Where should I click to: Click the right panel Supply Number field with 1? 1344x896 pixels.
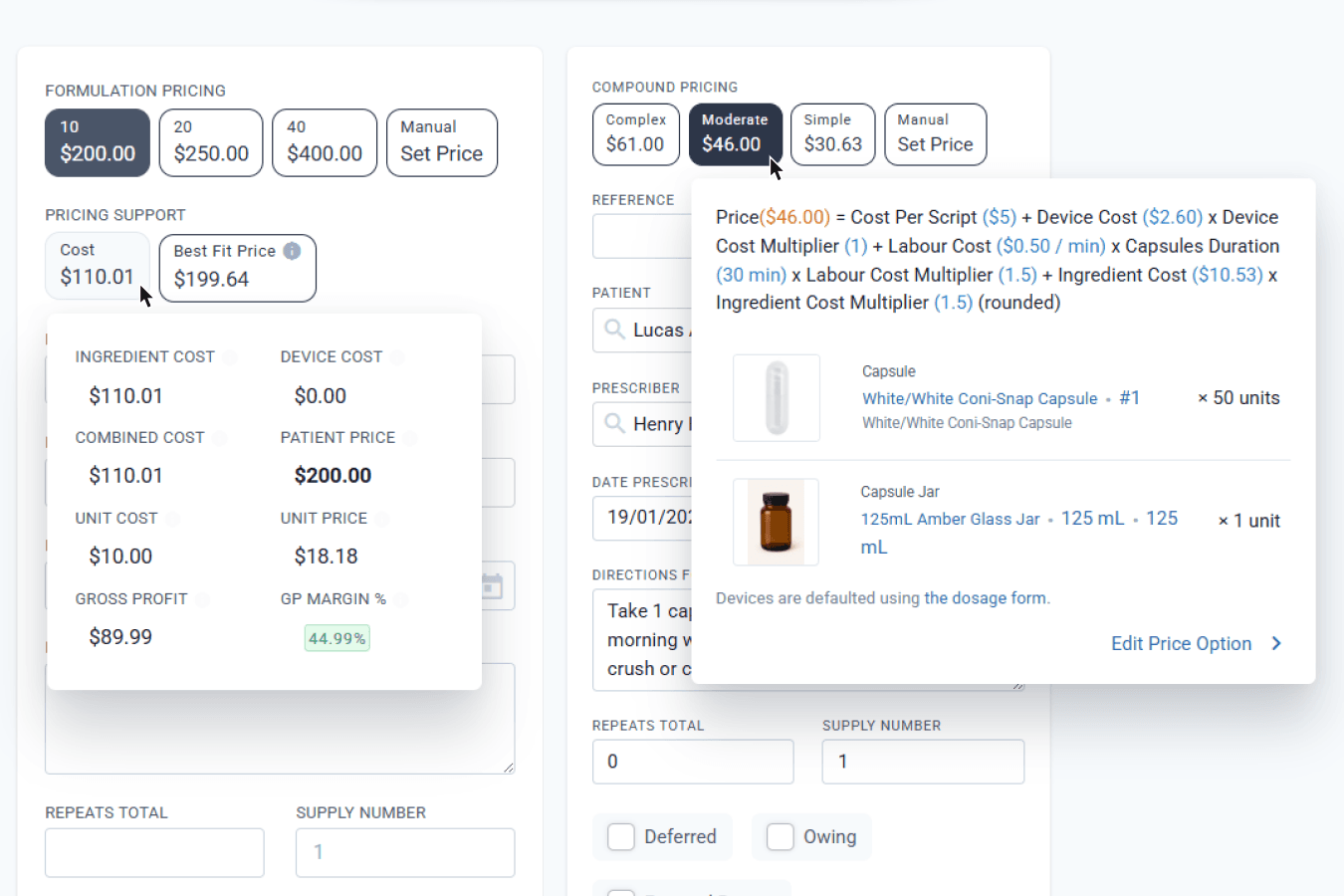coord(923,762)
